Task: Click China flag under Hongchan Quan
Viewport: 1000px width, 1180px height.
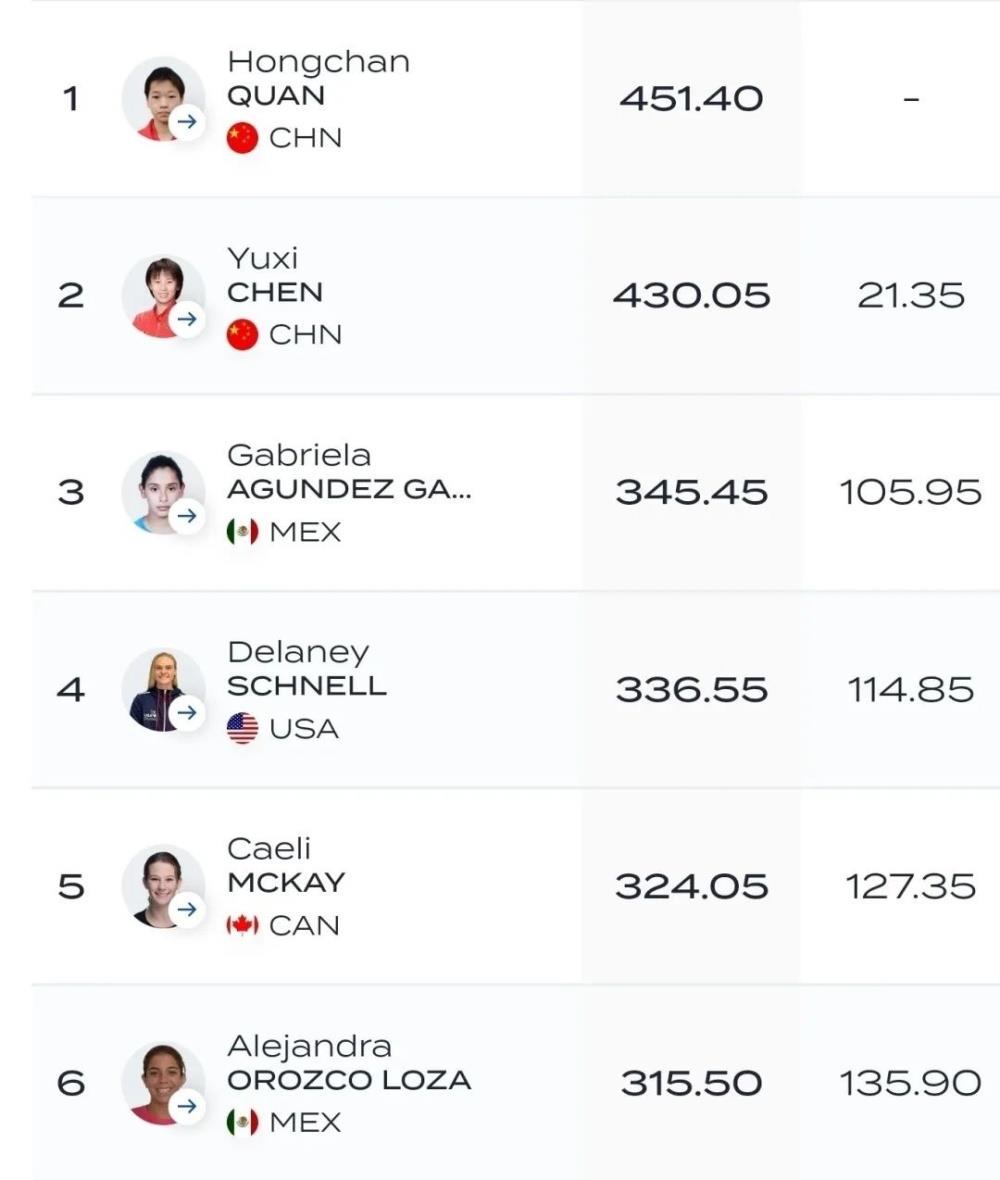Action: click(242, 138)
